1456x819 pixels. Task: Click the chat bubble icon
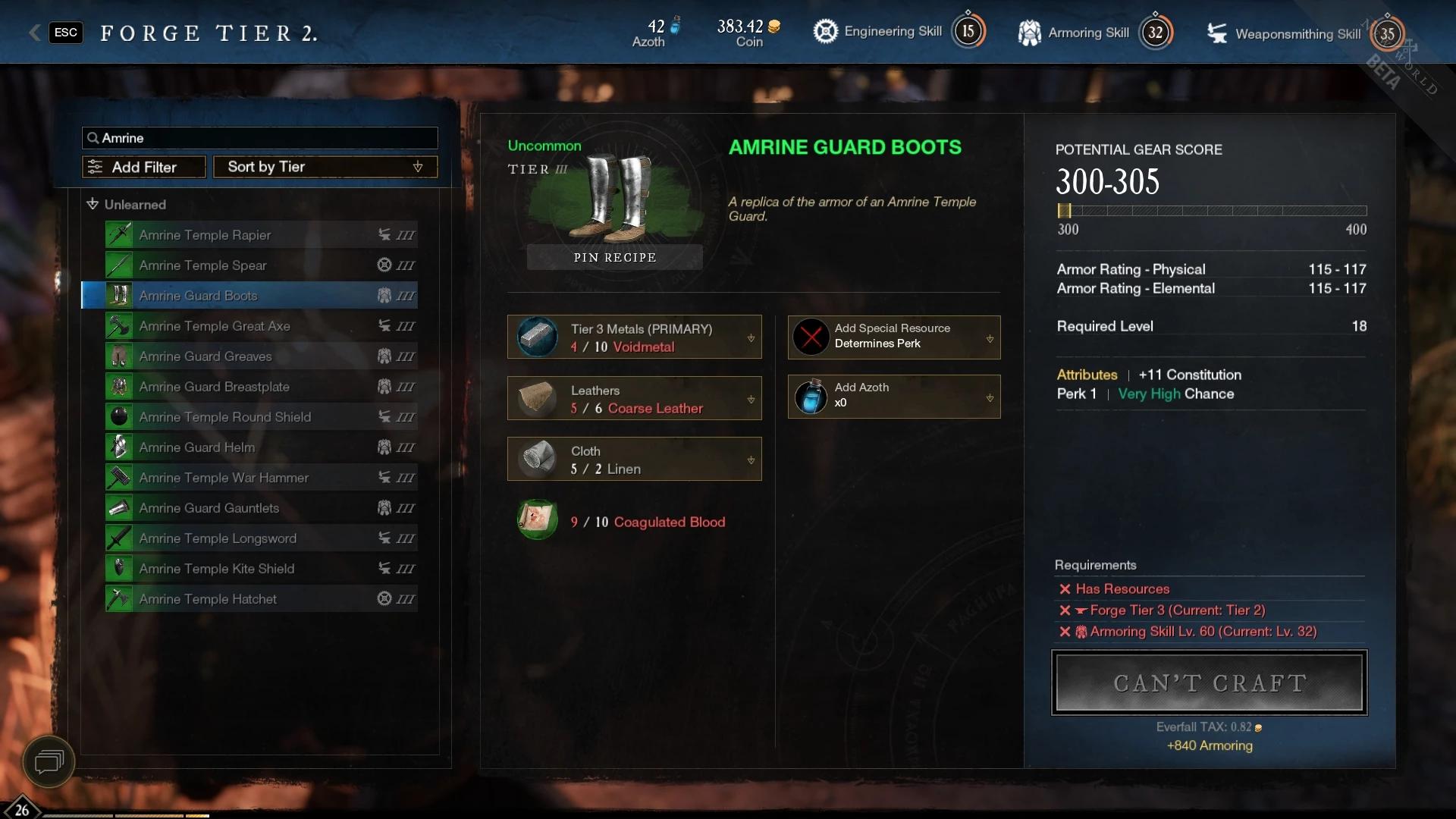click(49, 761)
